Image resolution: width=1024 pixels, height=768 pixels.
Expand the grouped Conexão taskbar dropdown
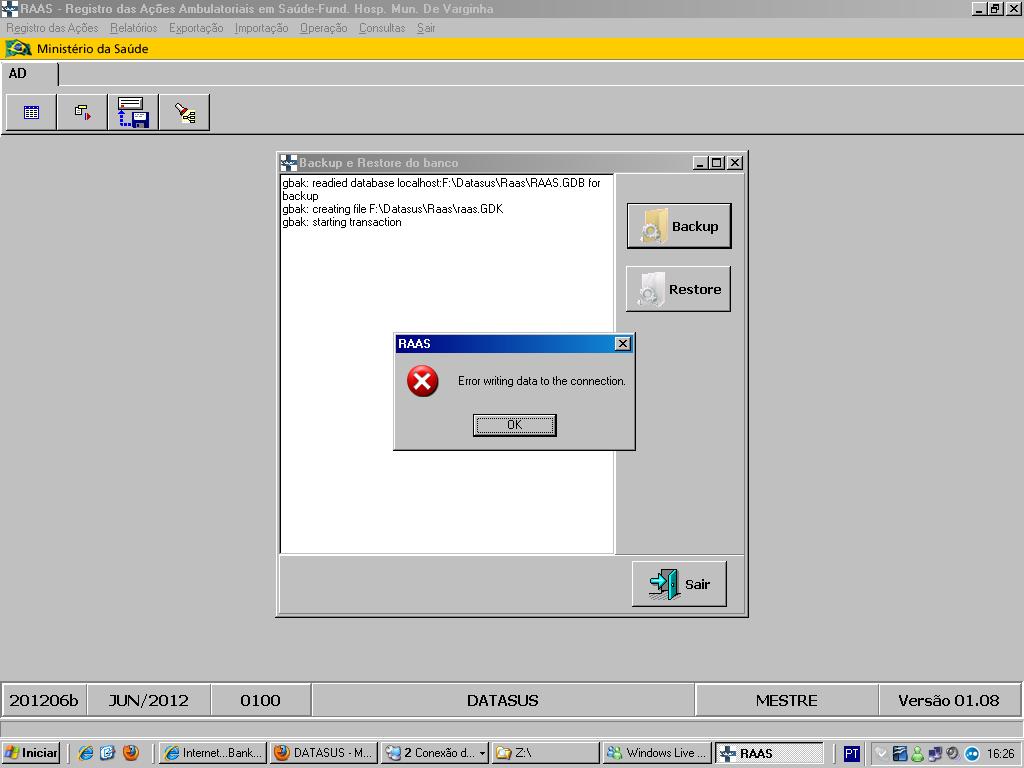[483, 753]
